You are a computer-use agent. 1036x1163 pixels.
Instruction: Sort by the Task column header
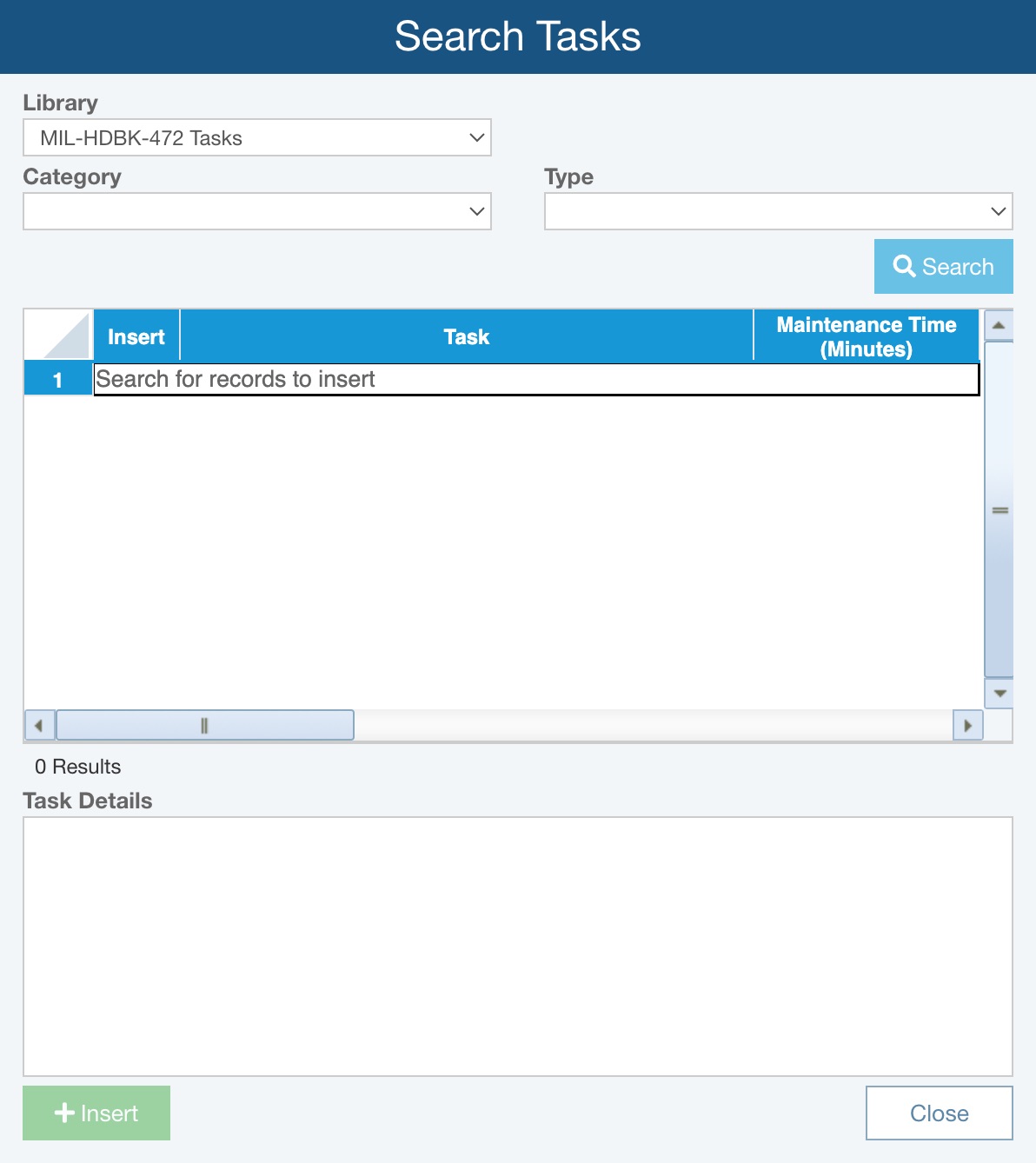(x=466, y=336)
